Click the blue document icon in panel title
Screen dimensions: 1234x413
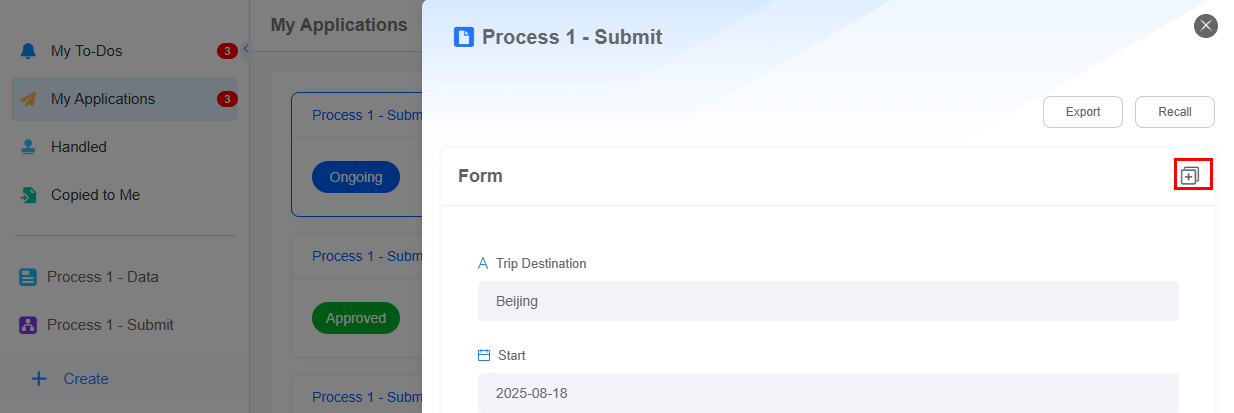tap(464, 37)
